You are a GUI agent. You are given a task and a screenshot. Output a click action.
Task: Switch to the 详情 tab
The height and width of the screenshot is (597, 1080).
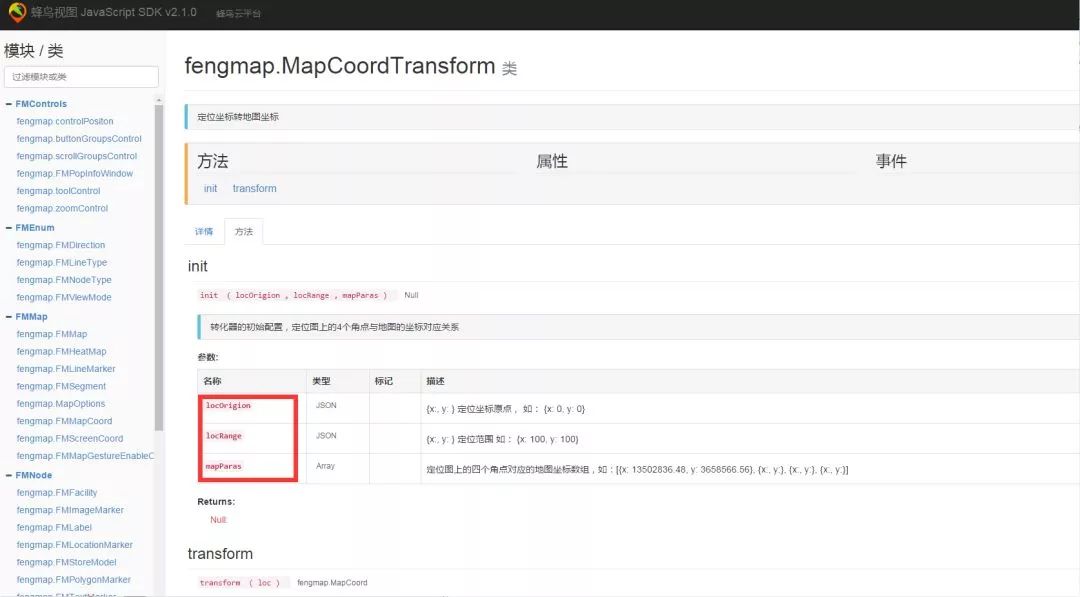(x=204, y=232)
